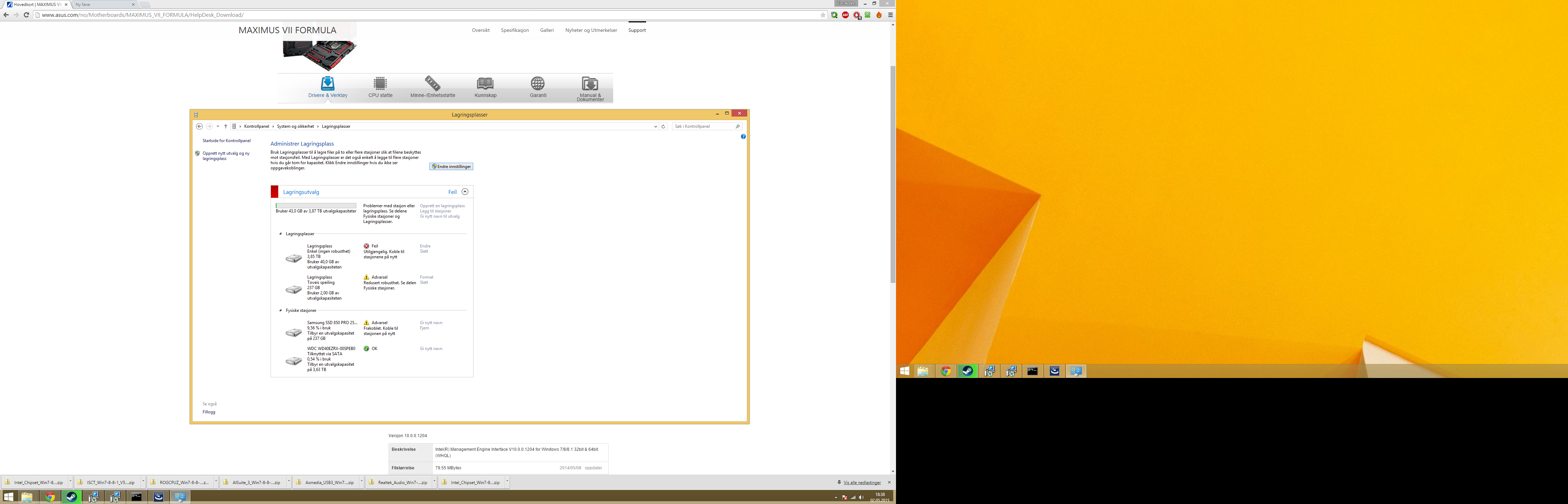Select the Support tab
Viewport: 1568px width, 504px height.
point(637,30)
